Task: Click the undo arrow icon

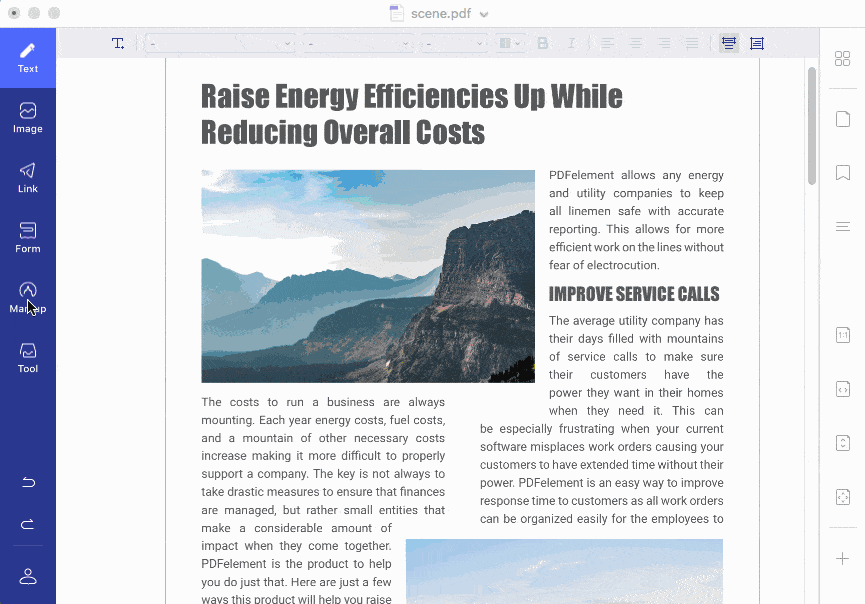Action: pyautogui.click(x=28, y=483)
